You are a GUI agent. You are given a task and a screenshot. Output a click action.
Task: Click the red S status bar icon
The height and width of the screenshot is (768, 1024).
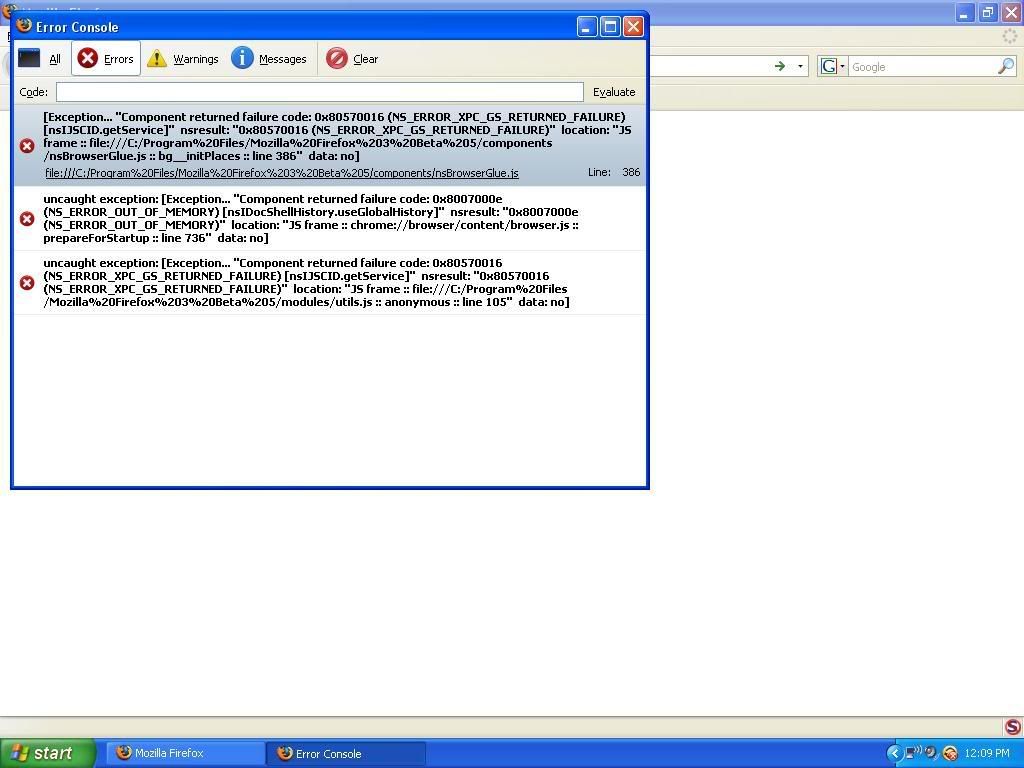1012,727
